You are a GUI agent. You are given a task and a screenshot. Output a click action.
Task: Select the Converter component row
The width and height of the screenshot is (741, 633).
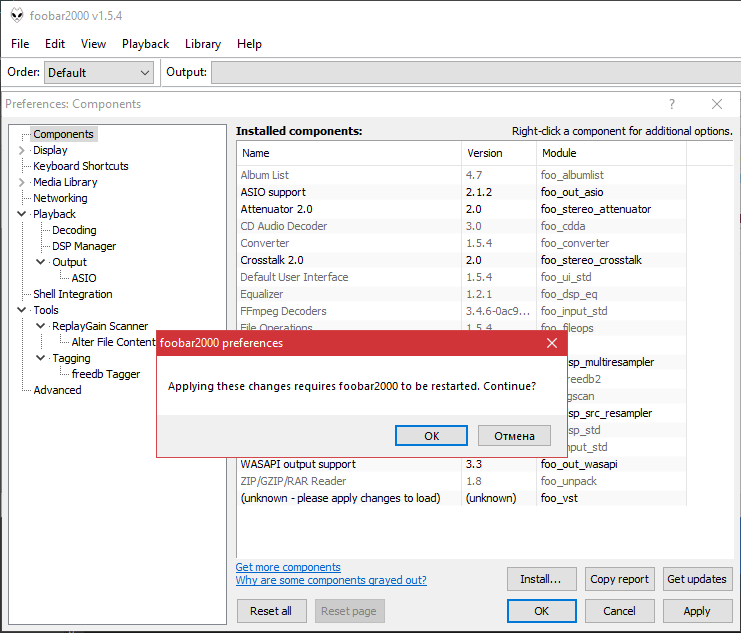pos(461,243)
